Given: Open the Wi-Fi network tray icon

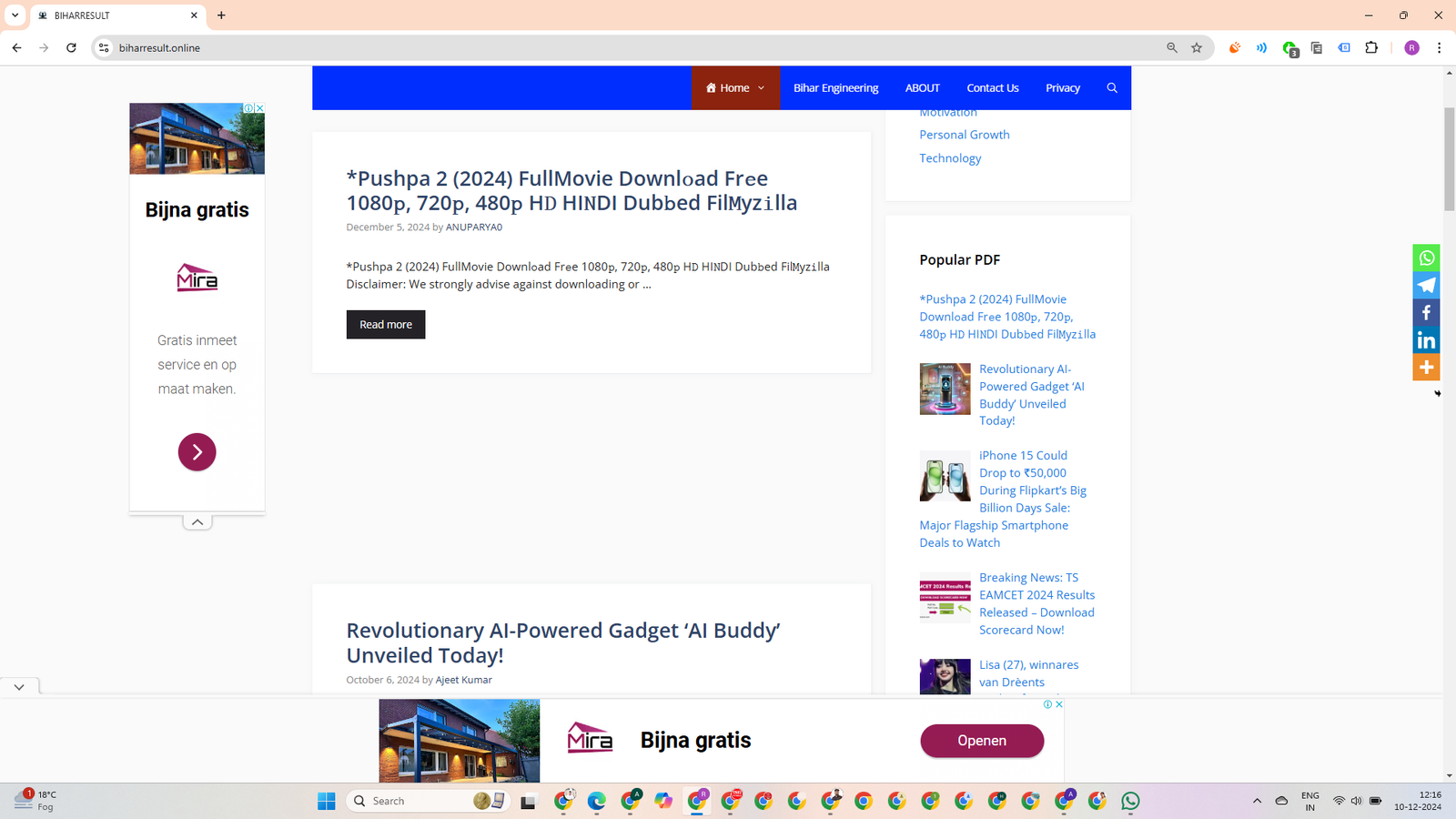Looking at the screenshot, I should (x=1339, y=801).
